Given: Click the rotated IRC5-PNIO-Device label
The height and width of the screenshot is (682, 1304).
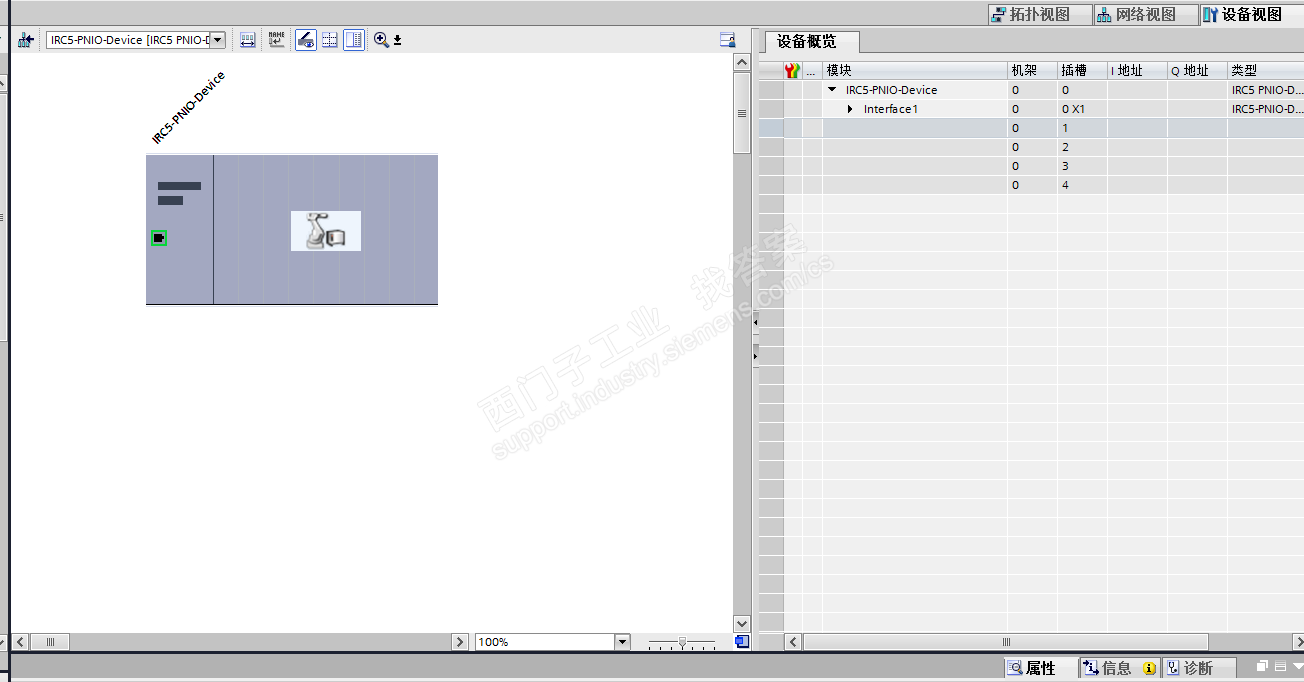Looking at the screenshot, I should [x=188, y=108].
